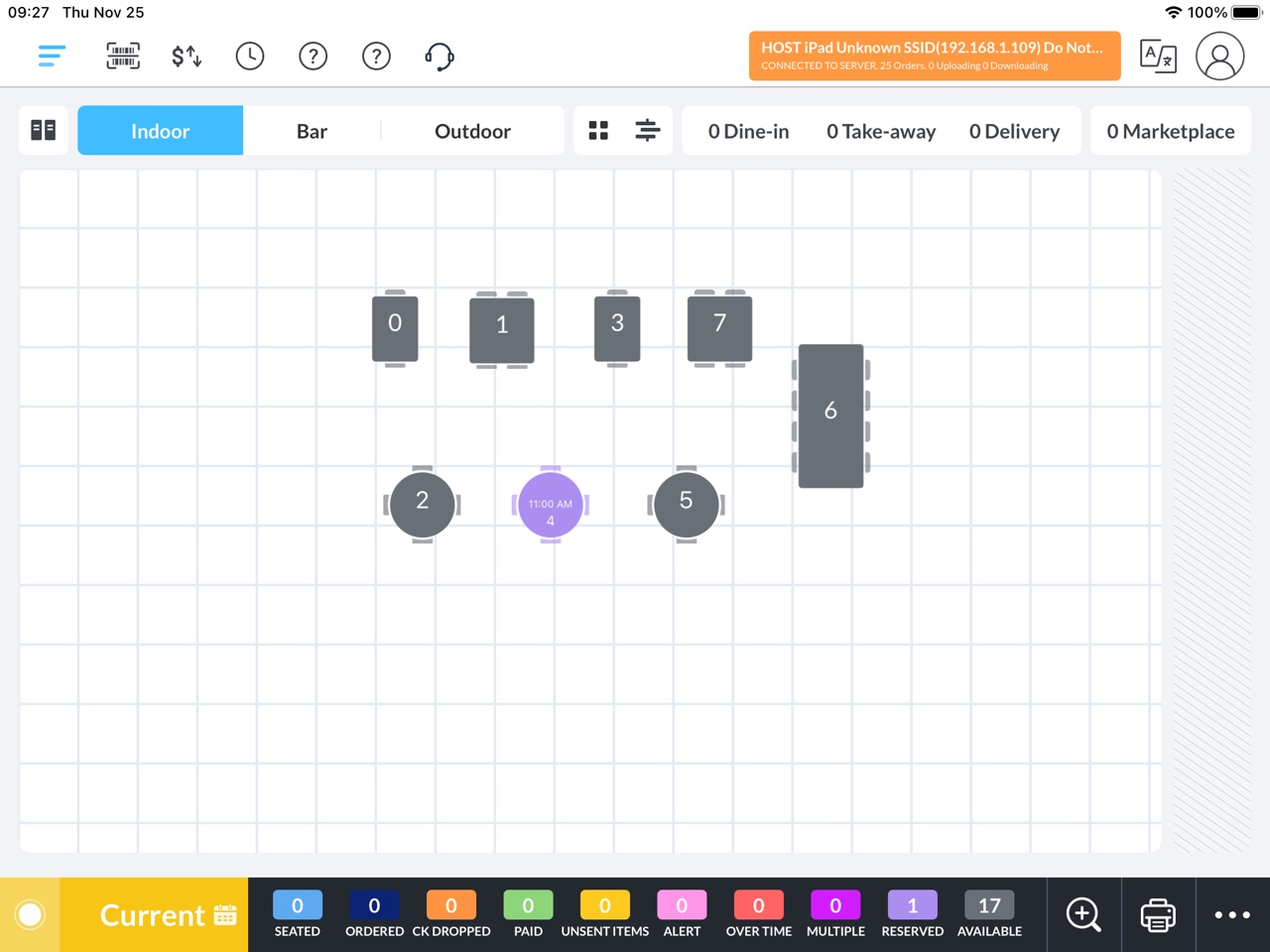Toggle the table filter view
Screen dimensions: 1270x952
pos(647,129)
